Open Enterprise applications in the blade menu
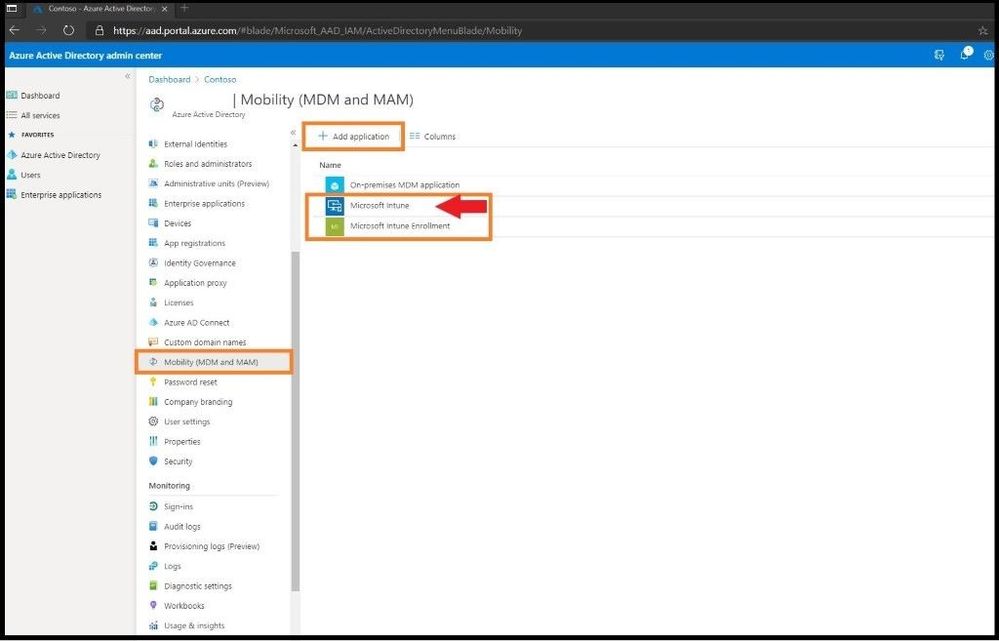This screenshot has width=999, height=641. (204, 203)
